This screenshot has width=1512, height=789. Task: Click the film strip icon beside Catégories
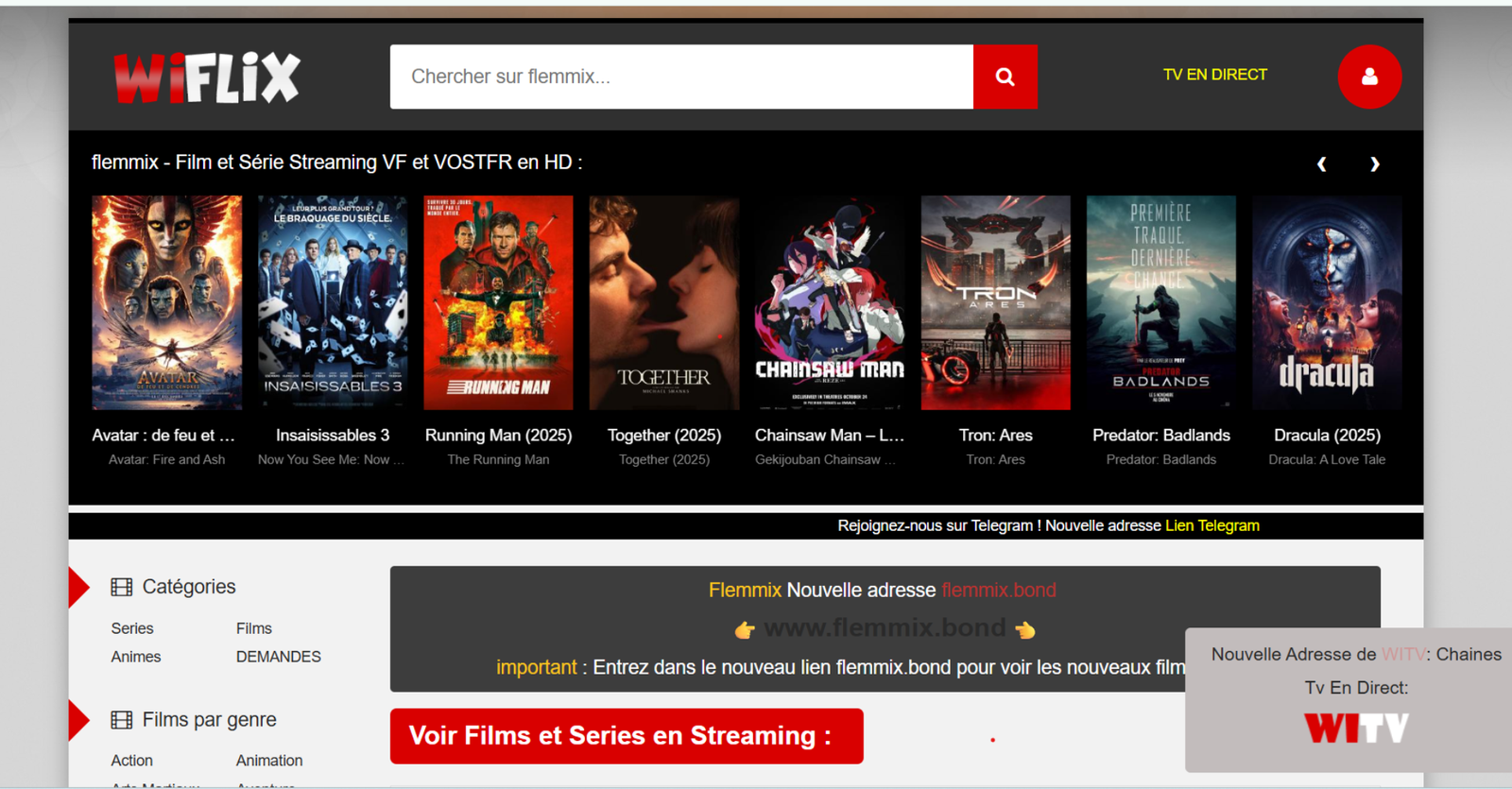[122, 587]
